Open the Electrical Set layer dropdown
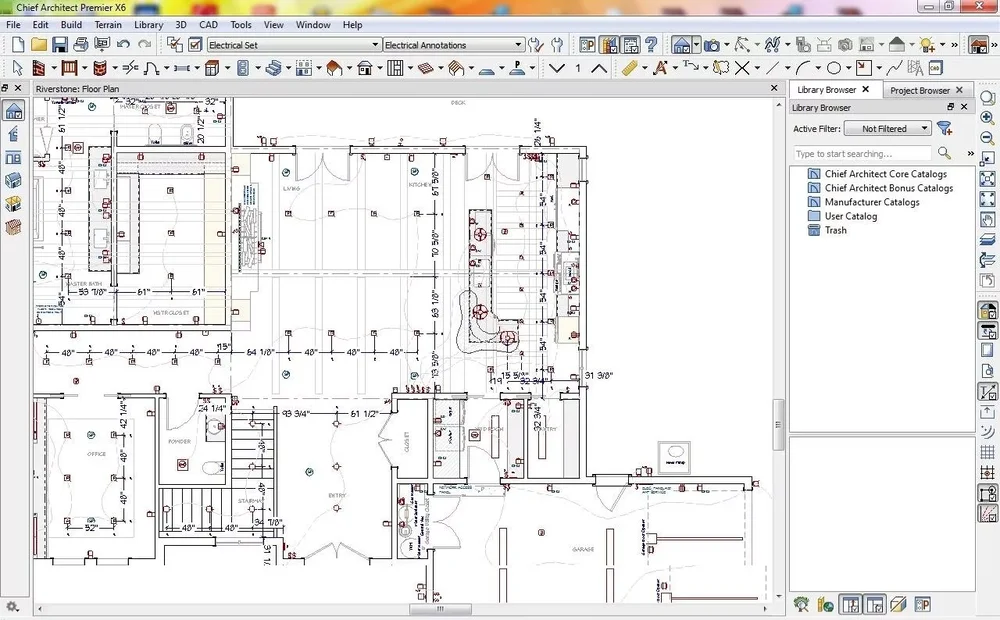 click(x=294, y=45)
